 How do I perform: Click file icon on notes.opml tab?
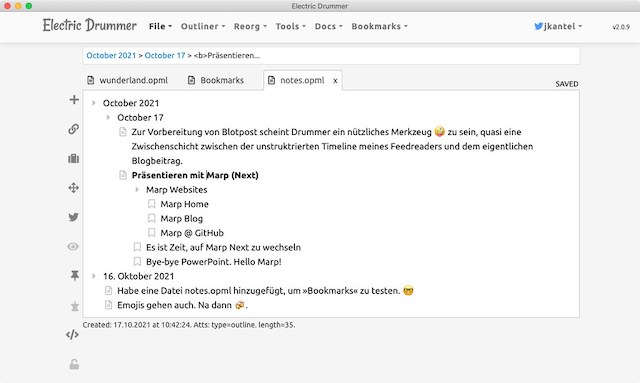point(271,80)
